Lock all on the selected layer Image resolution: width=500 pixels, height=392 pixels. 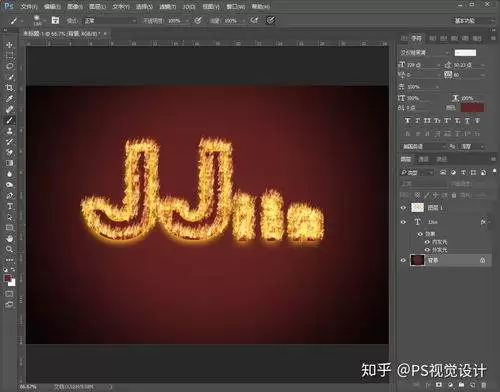point(454,195)
